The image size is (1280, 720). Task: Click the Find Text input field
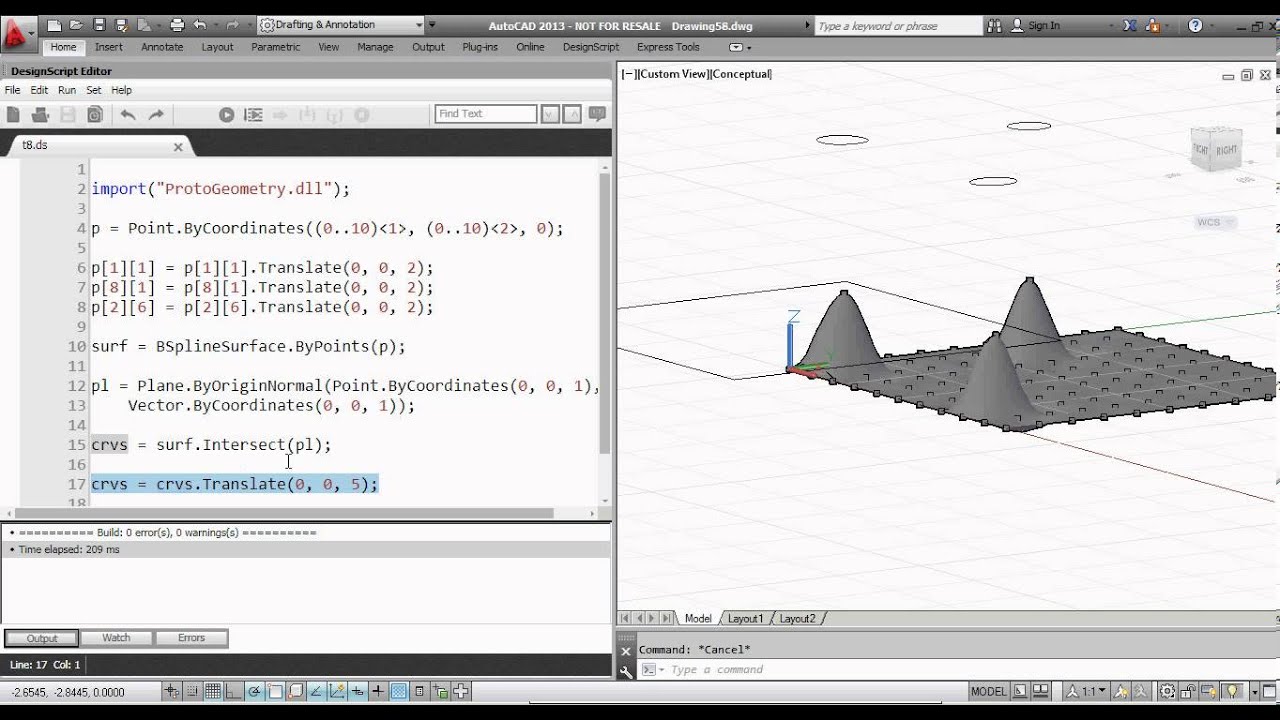[486, 114]
